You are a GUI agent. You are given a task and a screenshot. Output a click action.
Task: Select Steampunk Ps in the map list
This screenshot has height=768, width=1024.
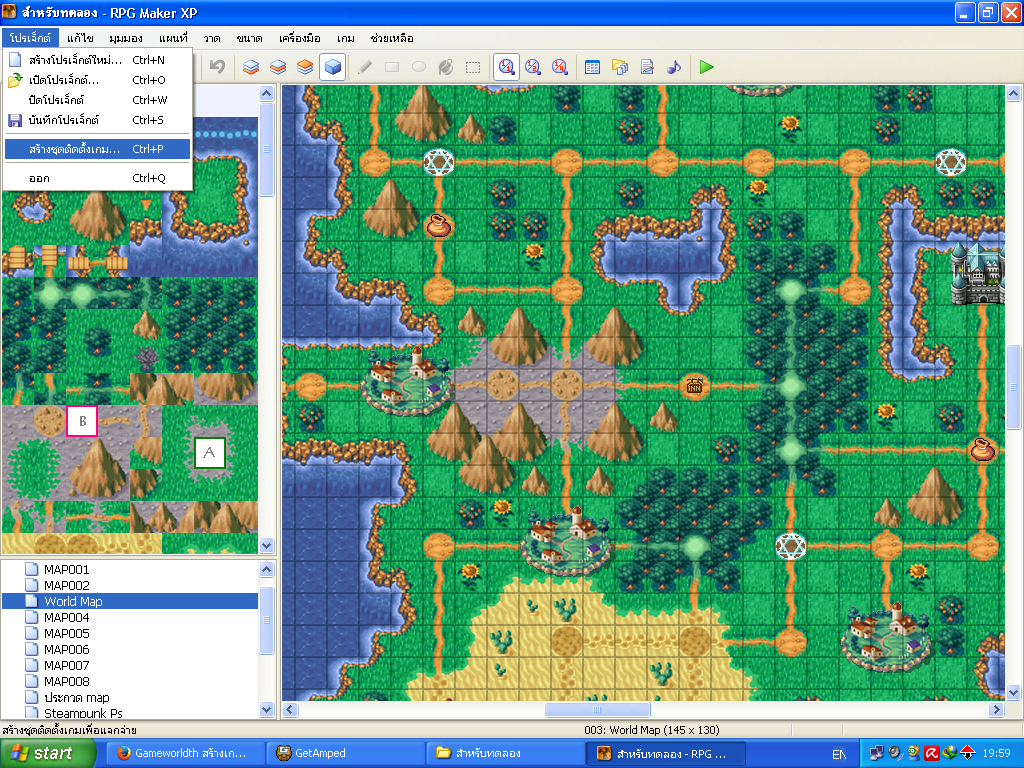click(x=82, y=713)
